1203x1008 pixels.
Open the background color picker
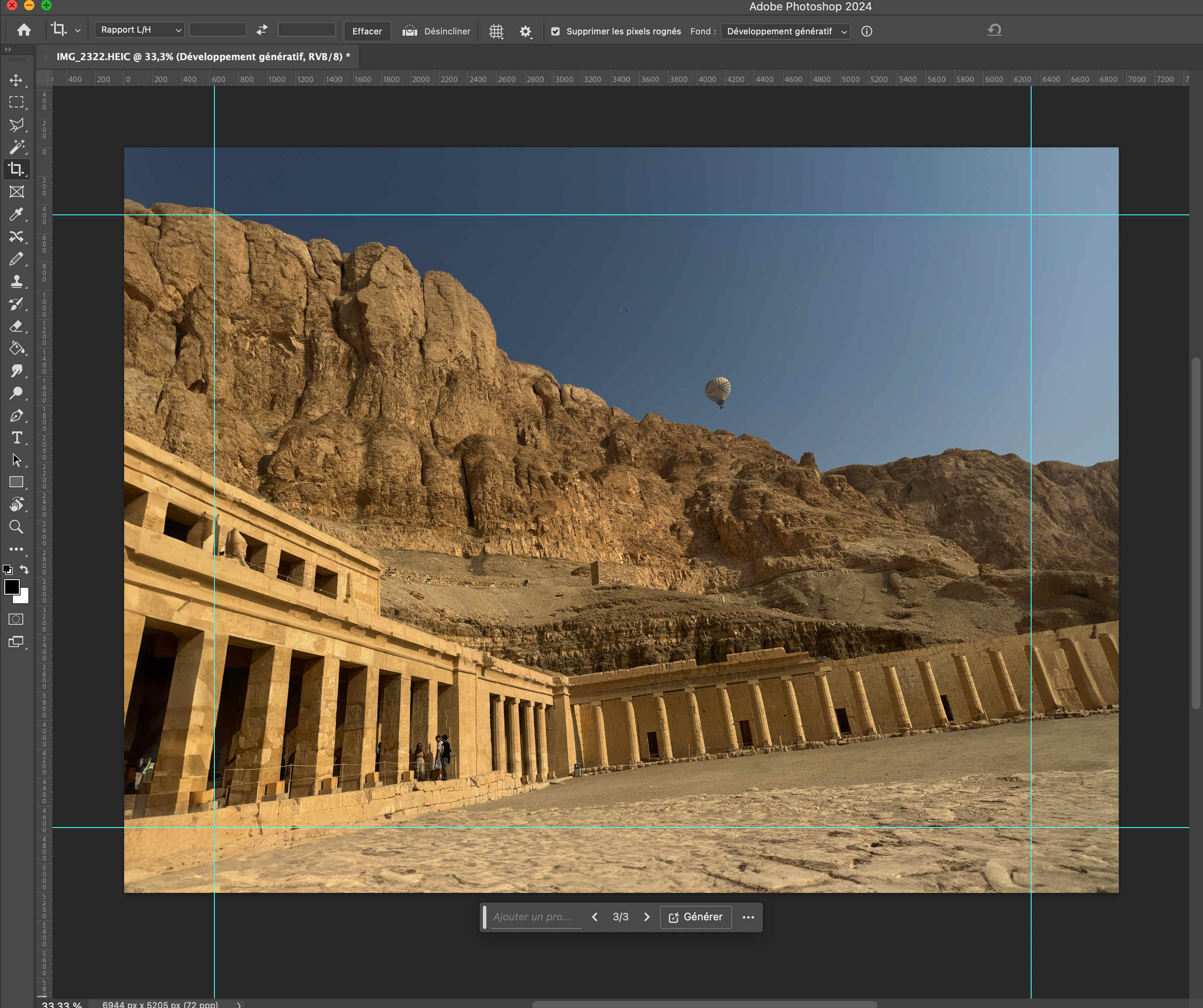(24, 598)
